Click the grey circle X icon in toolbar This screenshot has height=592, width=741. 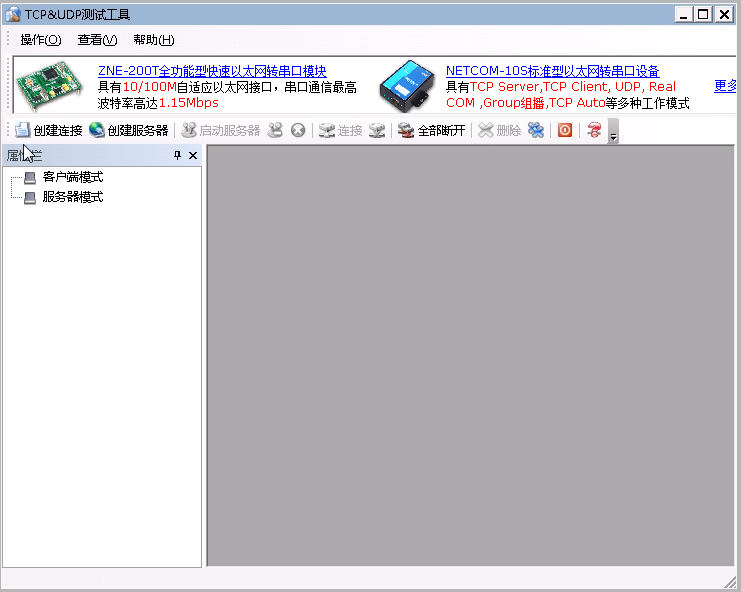click(298, 130)
